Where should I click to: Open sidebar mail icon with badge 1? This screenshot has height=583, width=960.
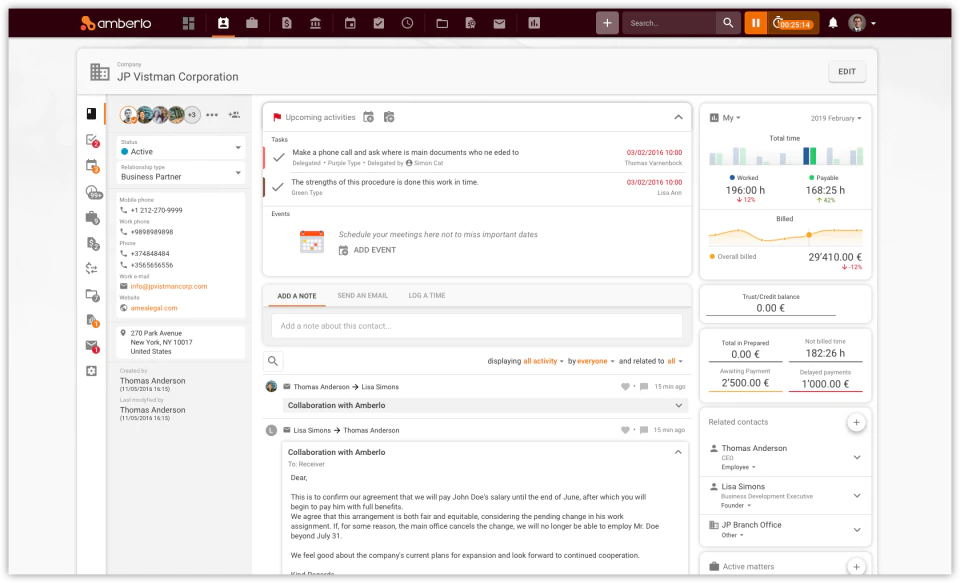[x=92, y=346]
